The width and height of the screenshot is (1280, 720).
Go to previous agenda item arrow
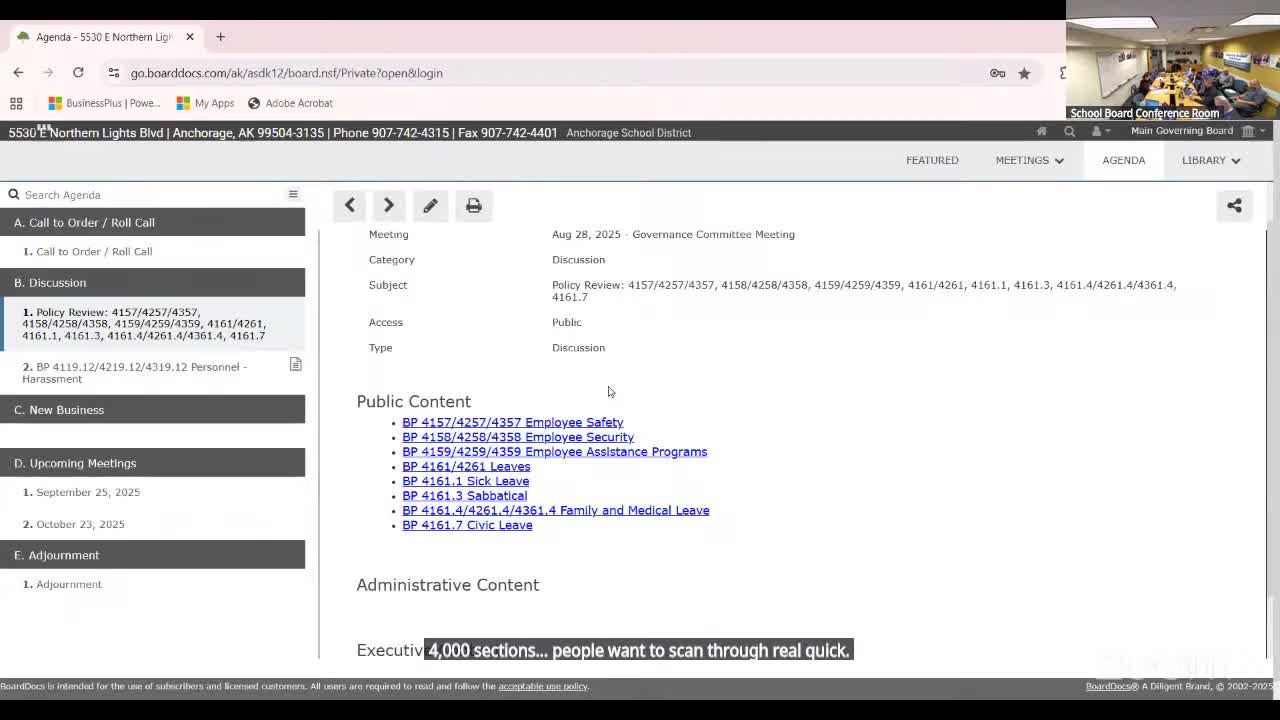(350, 206)
